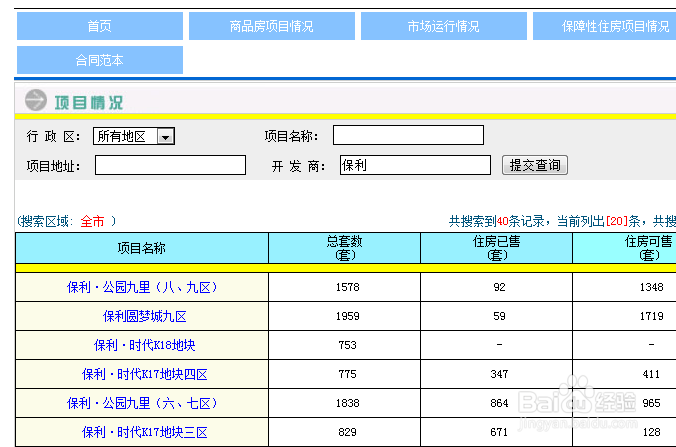676x447 pixels.
Task: Switch to 保障性住房项目情况 tab
Action: [x=604, y=26]
